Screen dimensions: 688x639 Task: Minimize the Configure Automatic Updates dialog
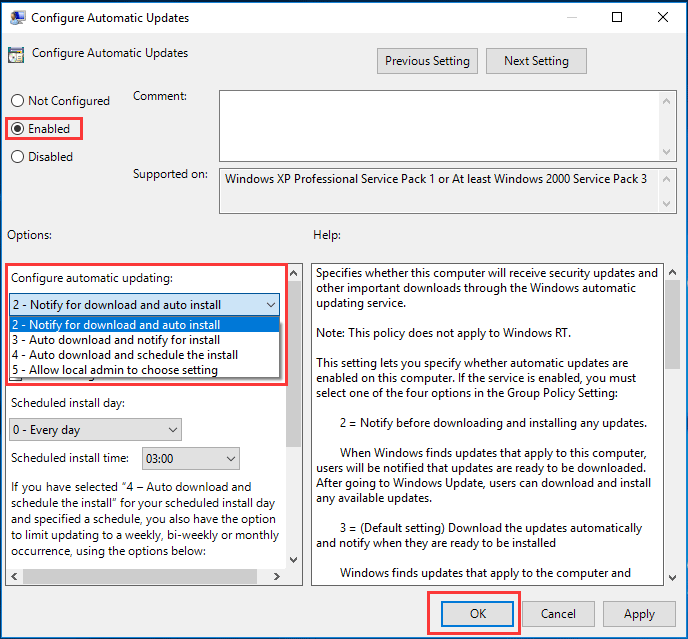(571, 17)
